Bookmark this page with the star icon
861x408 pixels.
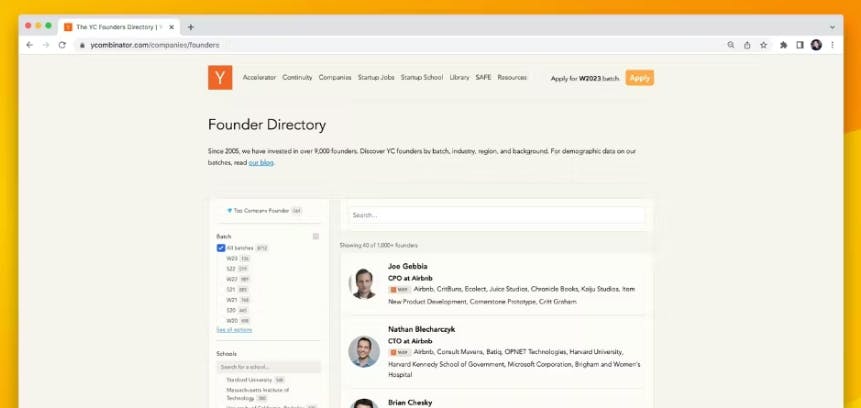[x=763, y=45]
